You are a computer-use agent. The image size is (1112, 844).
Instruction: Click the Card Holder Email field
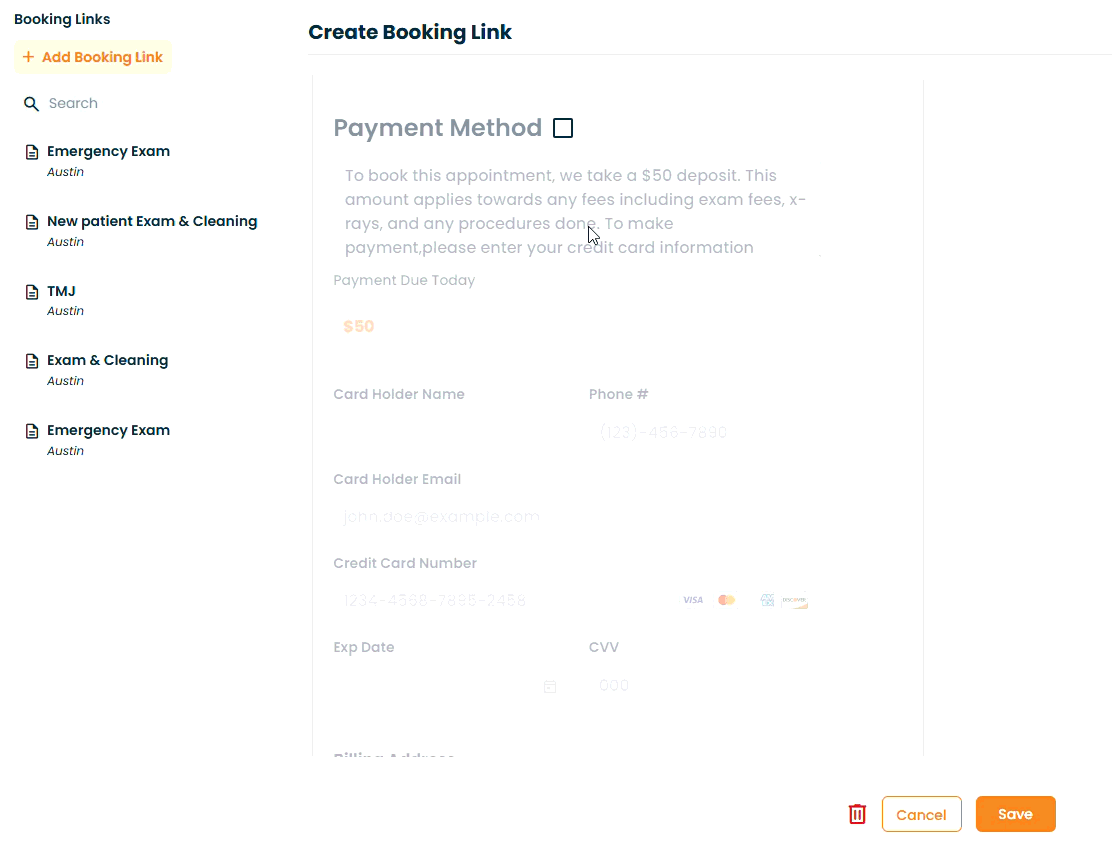[570, 517]
